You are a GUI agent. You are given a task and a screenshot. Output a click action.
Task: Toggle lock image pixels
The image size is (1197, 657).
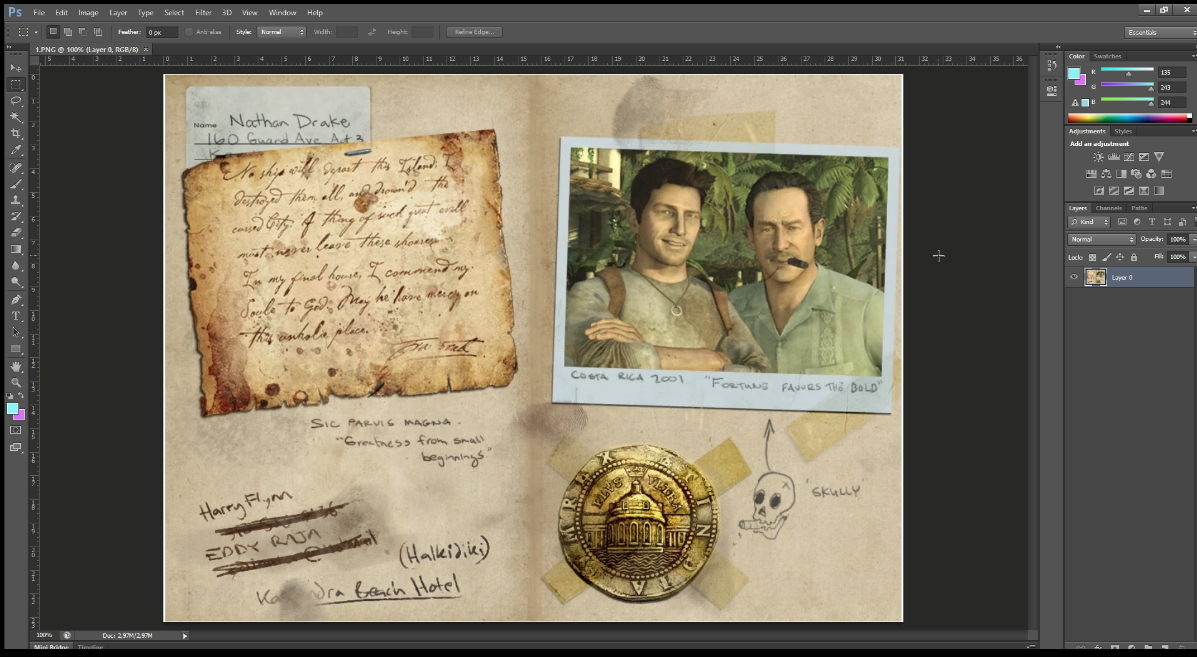click(1106, 257)
